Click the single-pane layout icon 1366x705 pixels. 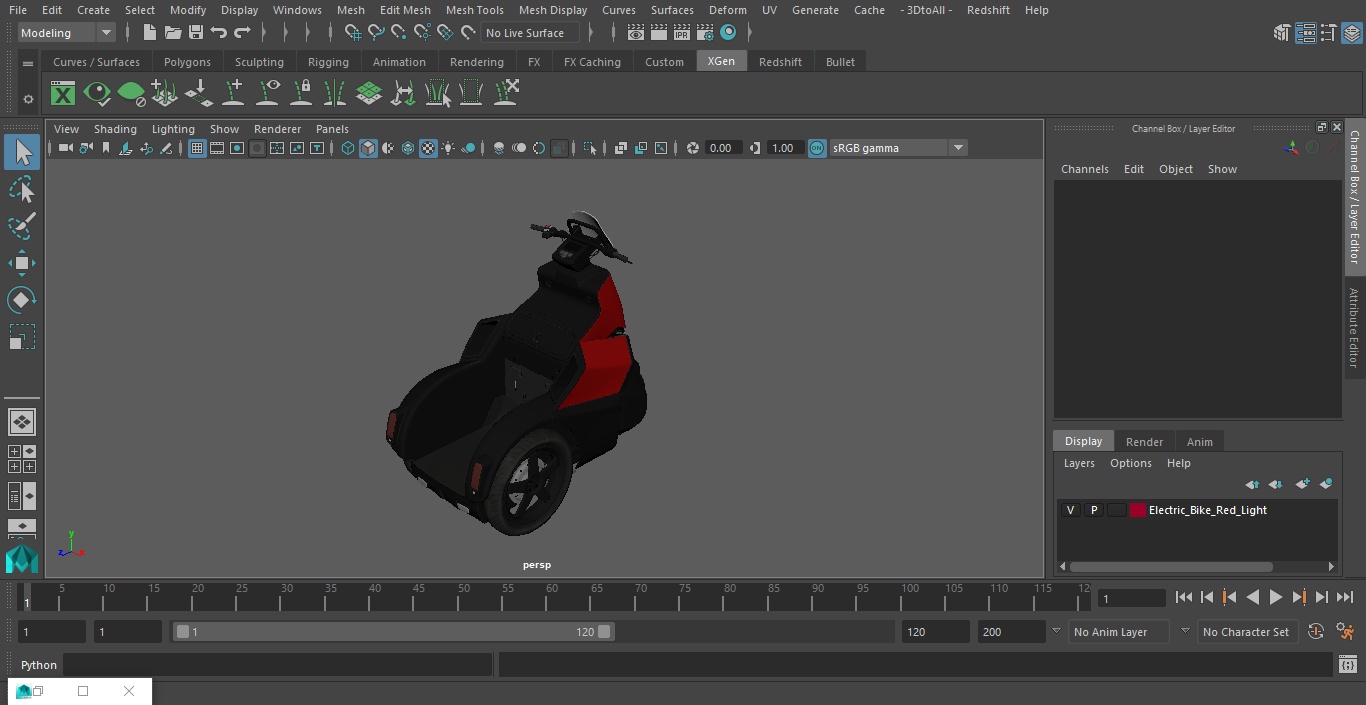[22, 422]
